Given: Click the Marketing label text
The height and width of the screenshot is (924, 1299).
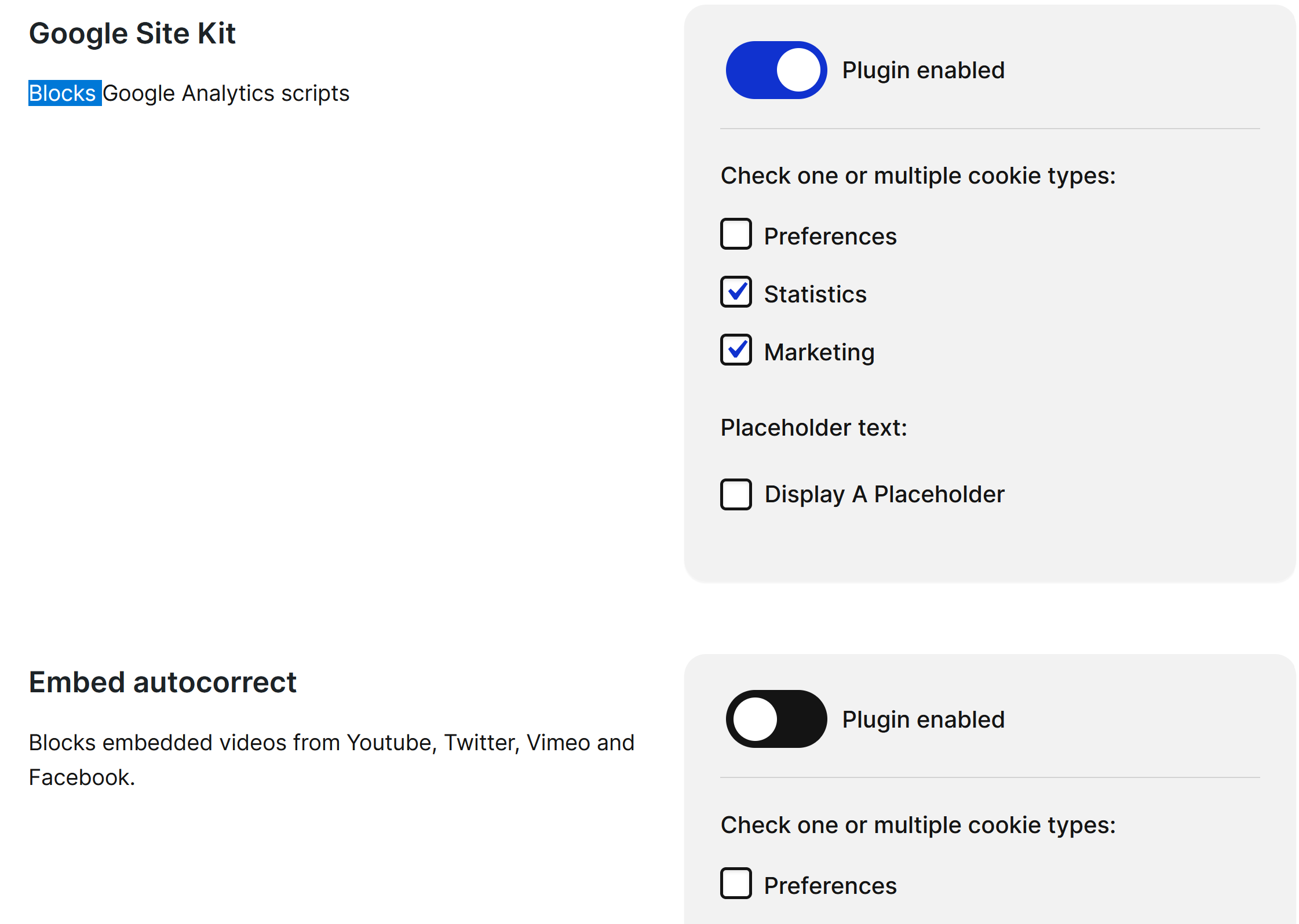Looking at the screenshot, I should [819, 352].
